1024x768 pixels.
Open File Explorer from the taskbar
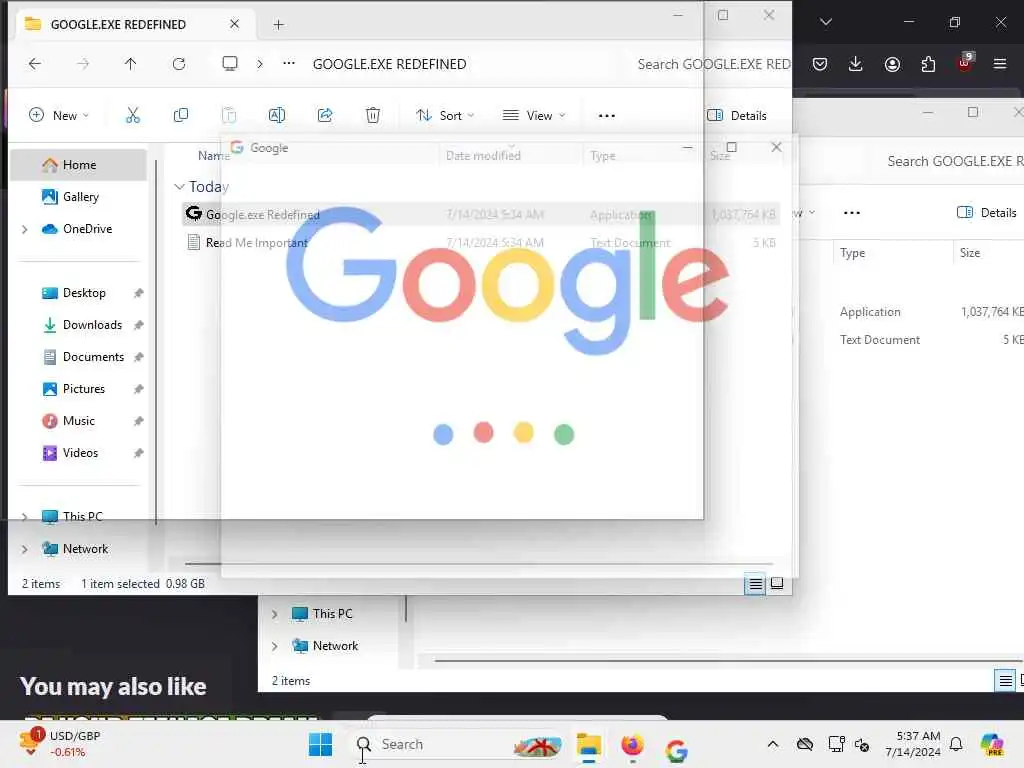588,746
